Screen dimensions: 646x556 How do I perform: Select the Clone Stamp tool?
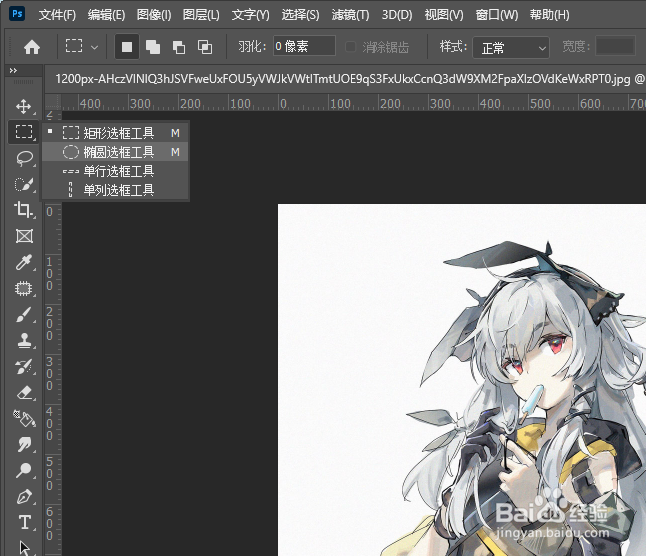24,341
